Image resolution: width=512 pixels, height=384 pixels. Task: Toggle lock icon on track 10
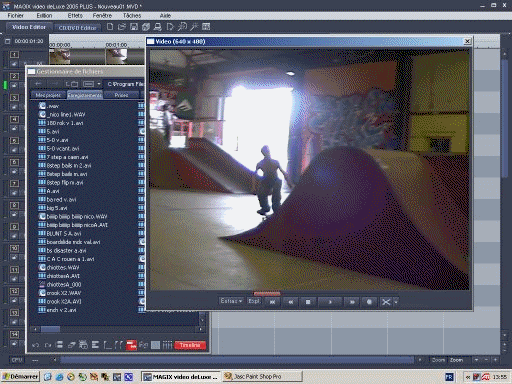point(14,257)
